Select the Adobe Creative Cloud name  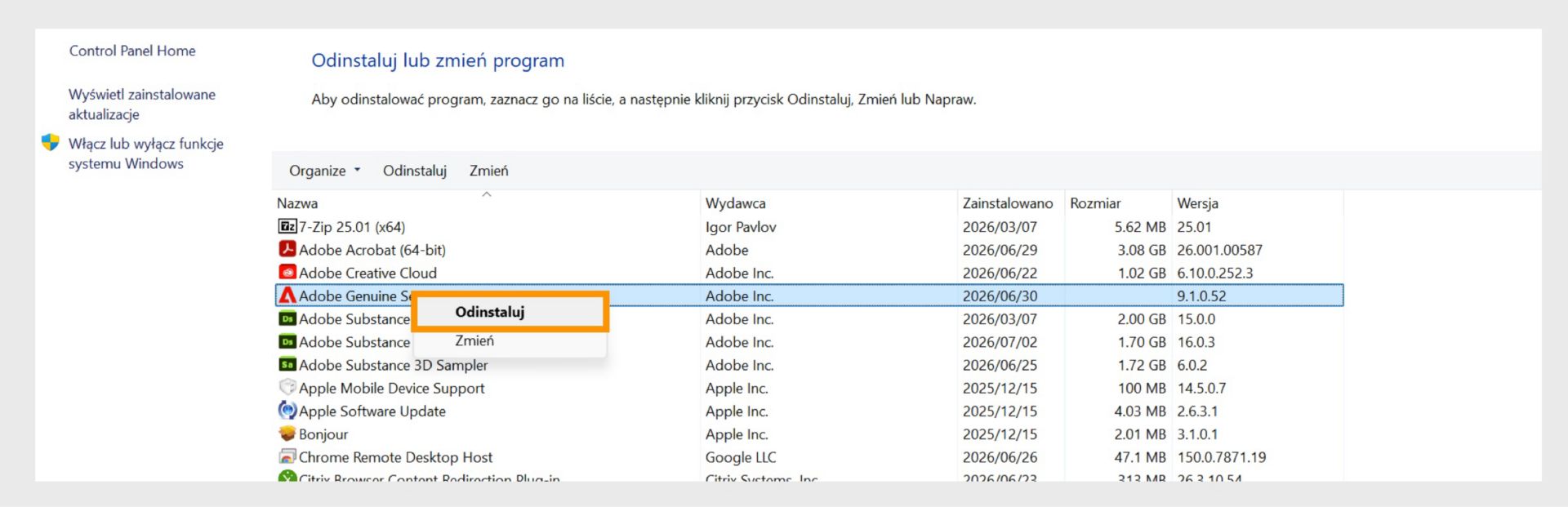[367, 273]
